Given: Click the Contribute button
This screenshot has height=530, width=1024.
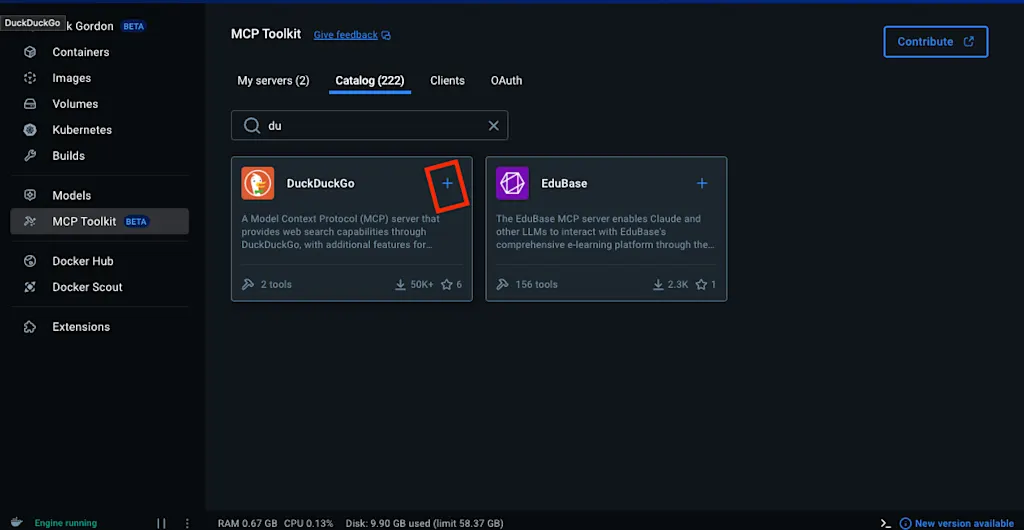Looking at the screenshot, I should pyautogui.click(x=936, y=42).
